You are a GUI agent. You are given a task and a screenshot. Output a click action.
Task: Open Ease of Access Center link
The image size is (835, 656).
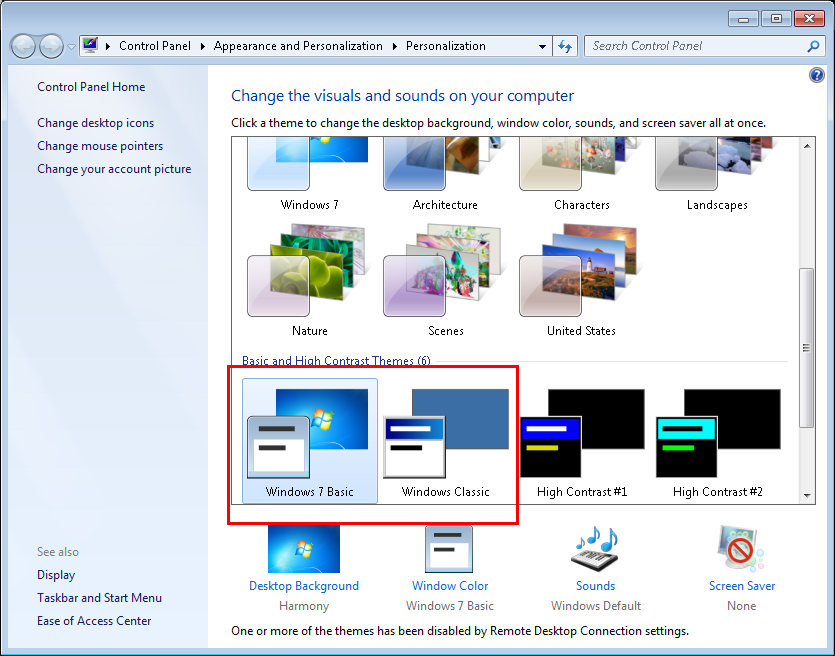click(x=94, y=621)
